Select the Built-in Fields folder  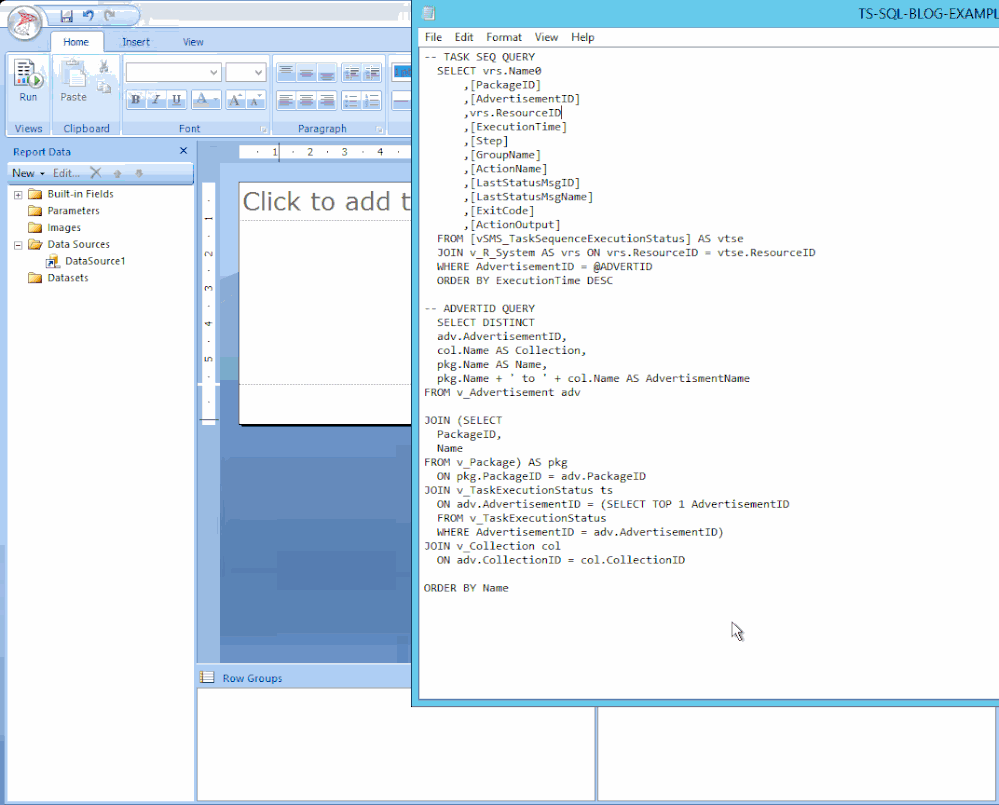(x=71, y=194)
